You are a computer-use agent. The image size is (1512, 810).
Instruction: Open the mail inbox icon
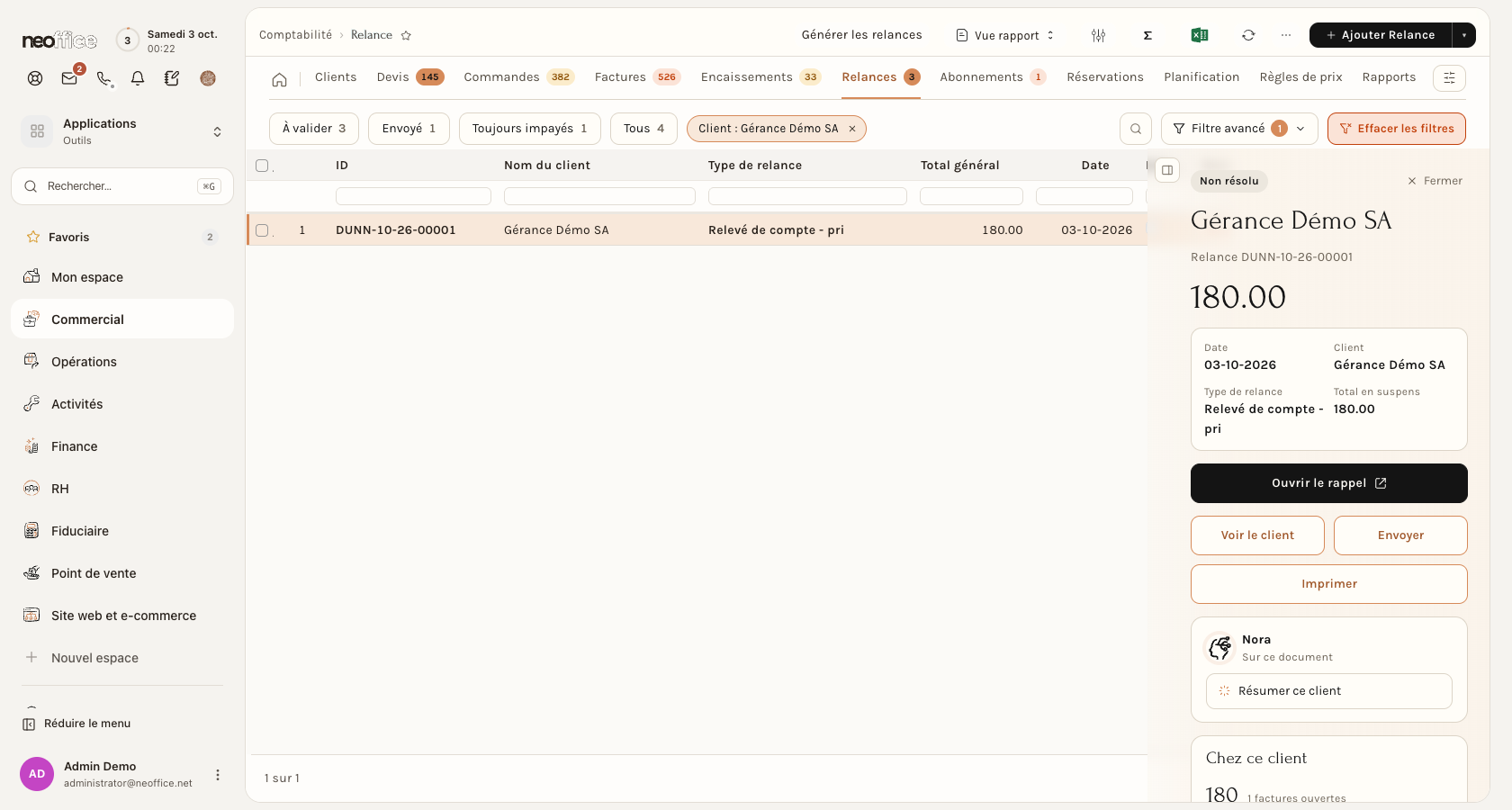coord(69,78)
